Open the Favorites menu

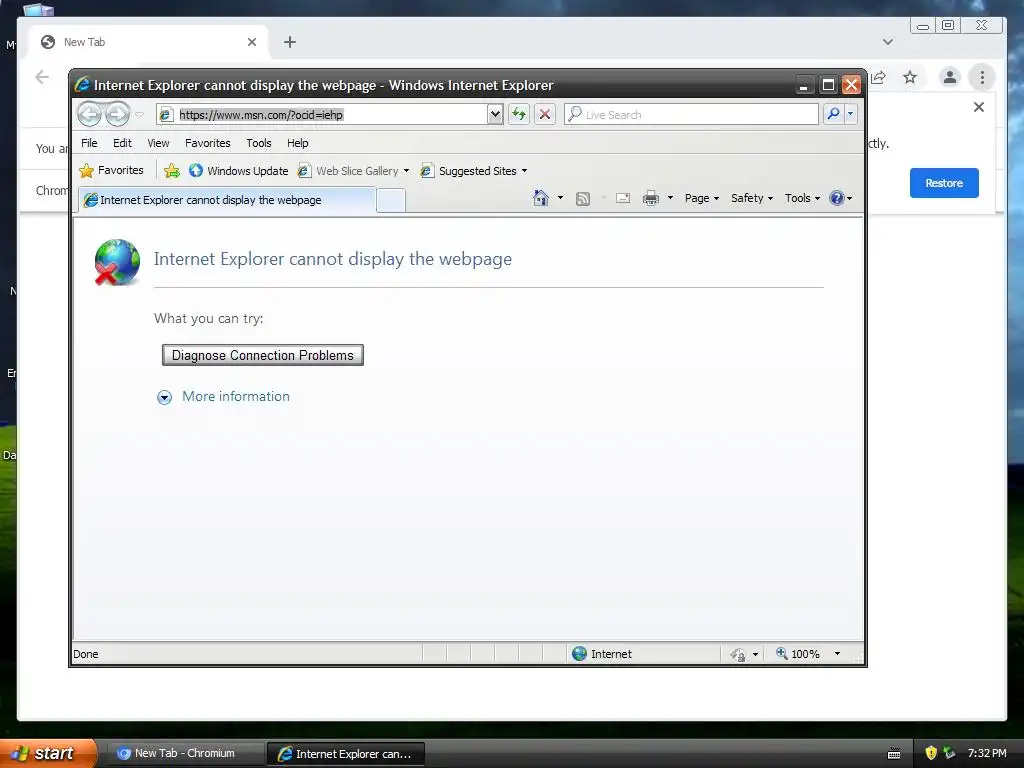click(208, 143)
